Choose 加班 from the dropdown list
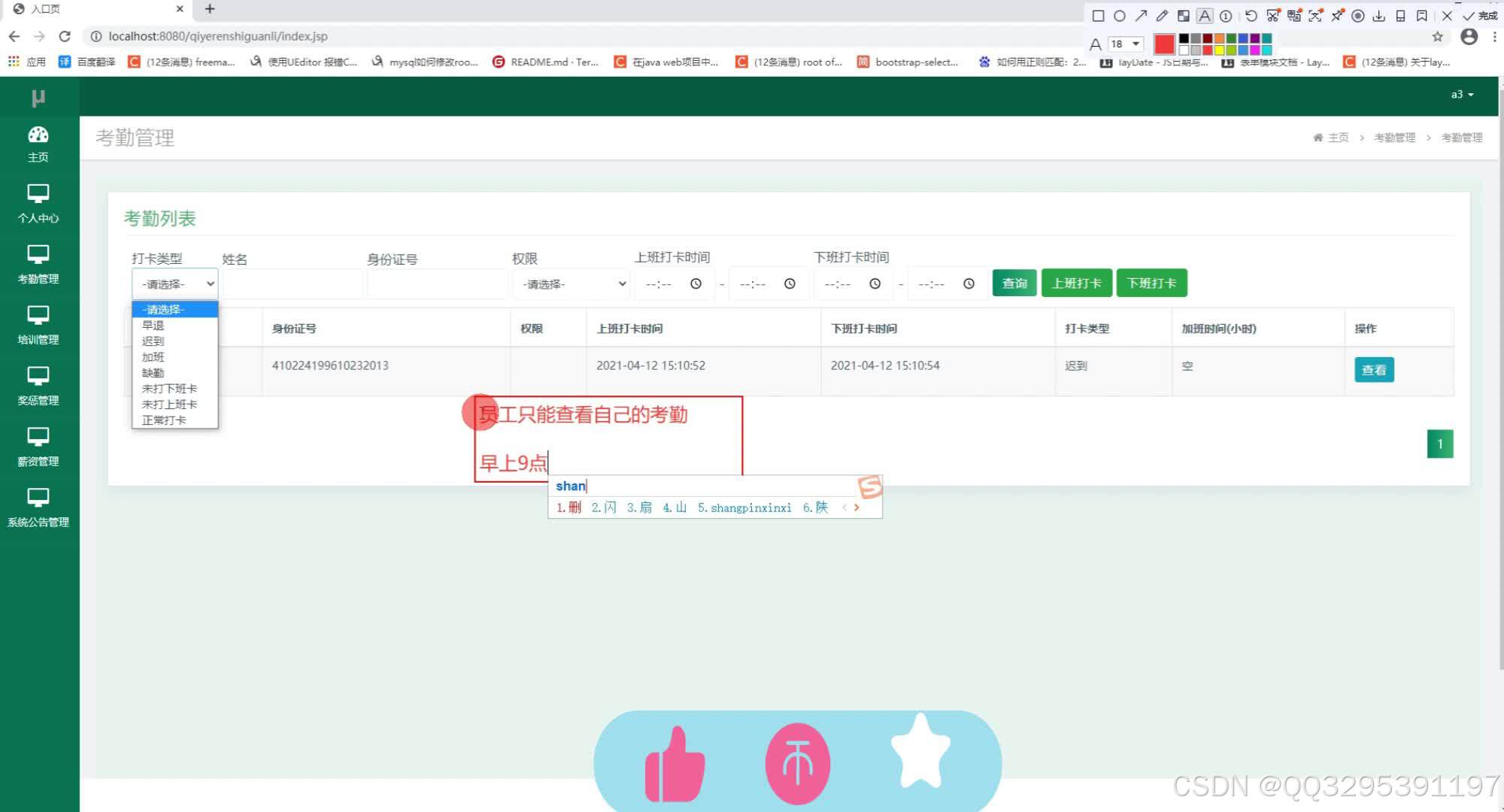The width and height of the screenshot is (1504, 812). (x=174, y=357)
